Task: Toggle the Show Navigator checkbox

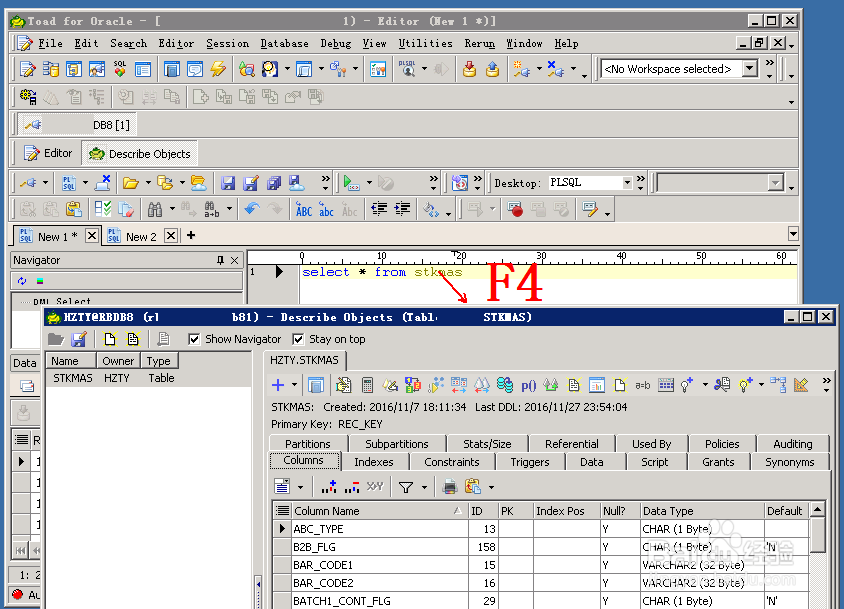Action: tap(194, 339)
